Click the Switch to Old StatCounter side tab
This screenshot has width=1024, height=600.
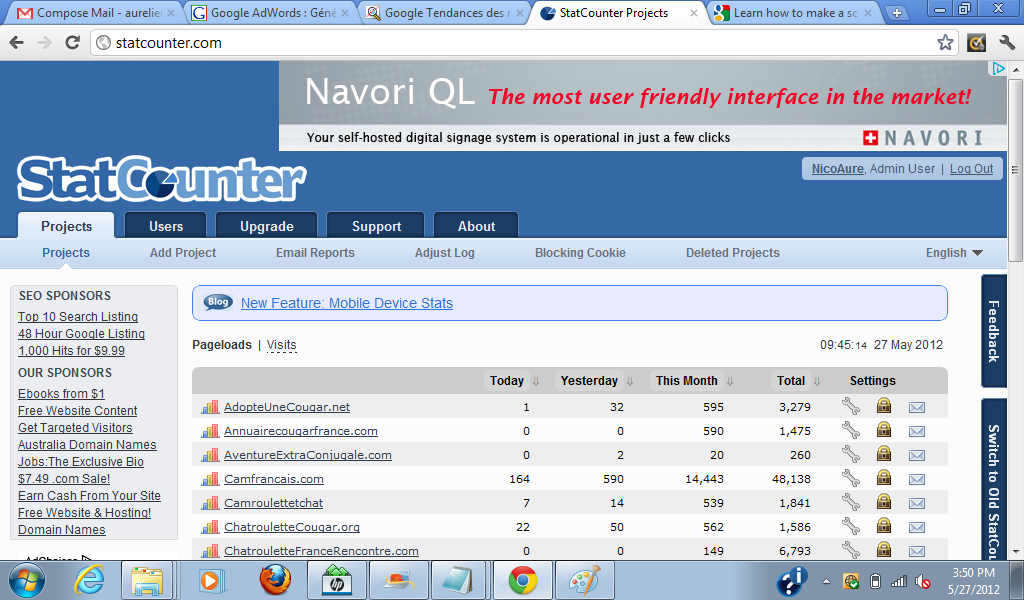click(994, 479)
